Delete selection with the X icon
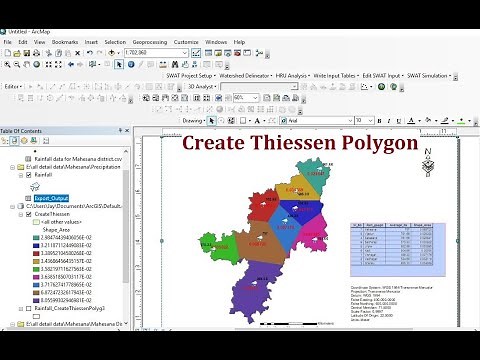Image resolution: width=480 pixels, height=360 pixels. [77, 53]
